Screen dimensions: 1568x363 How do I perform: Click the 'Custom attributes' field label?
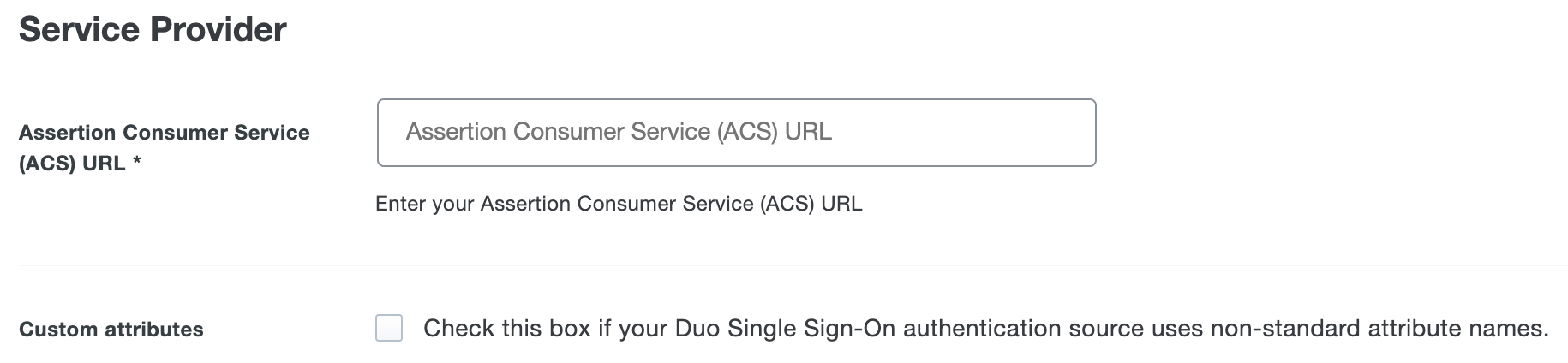[111, 330]
